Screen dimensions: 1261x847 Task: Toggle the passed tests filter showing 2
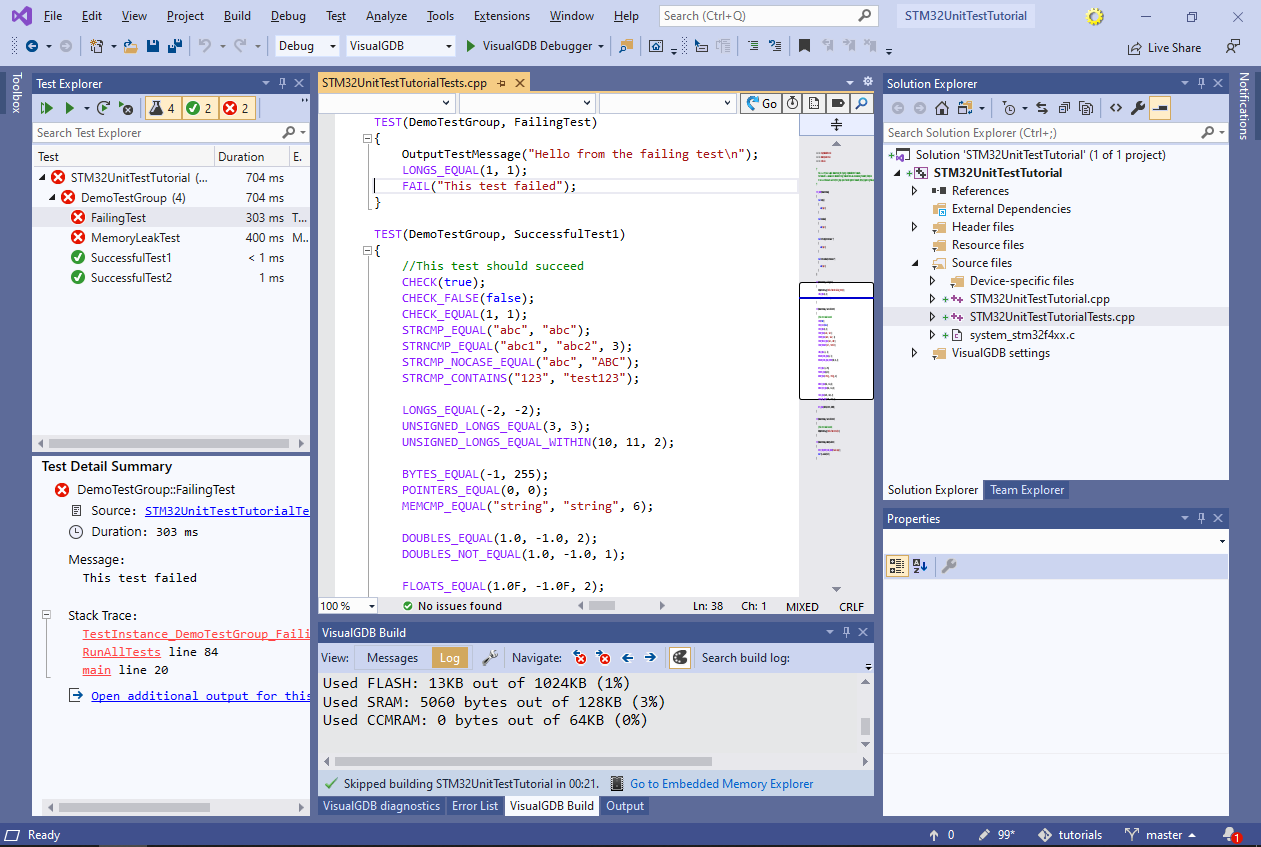(x=199, y=108)
